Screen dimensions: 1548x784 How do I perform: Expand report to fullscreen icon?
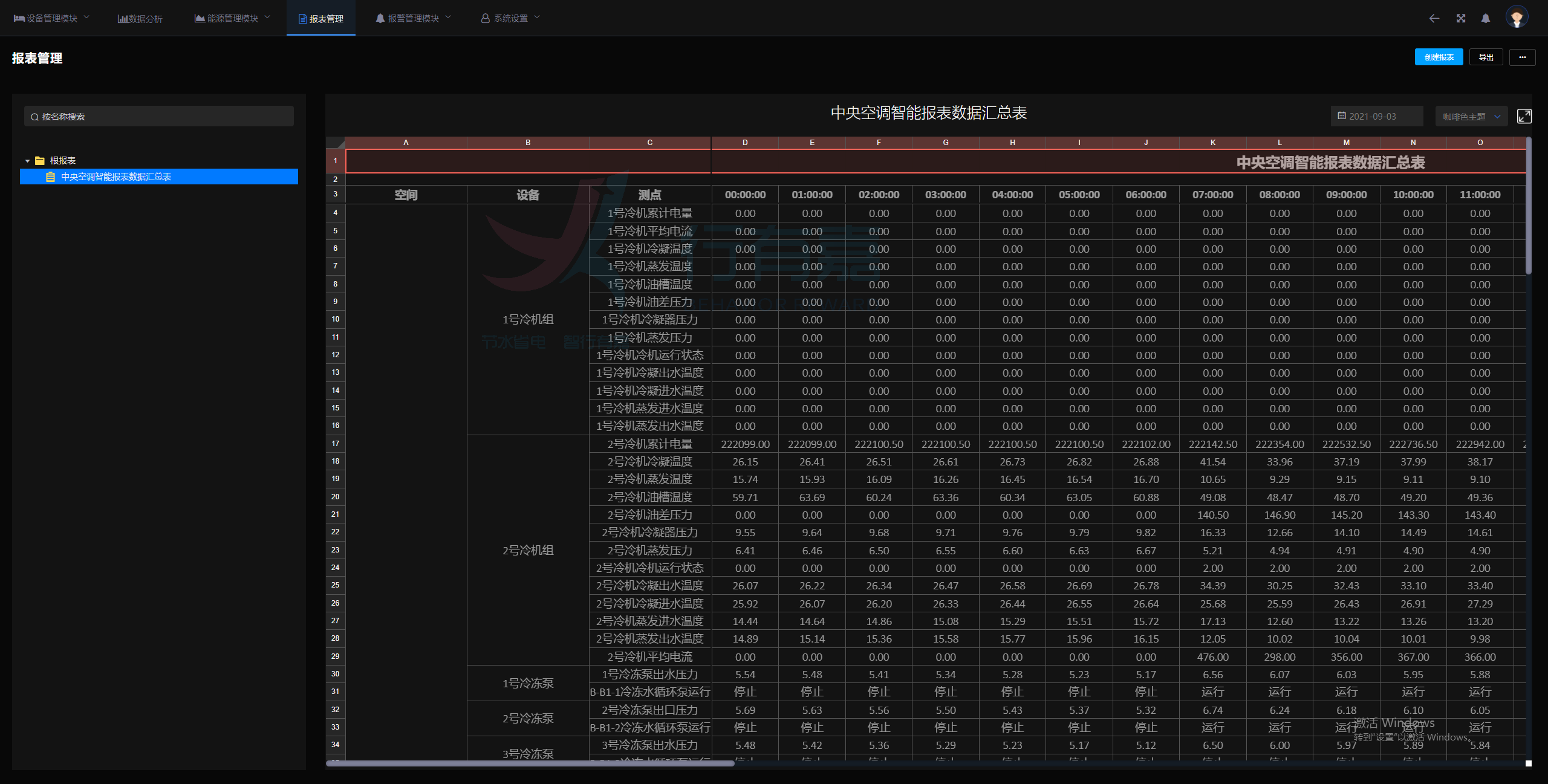pyautogui.click(x=1524, y=116)
